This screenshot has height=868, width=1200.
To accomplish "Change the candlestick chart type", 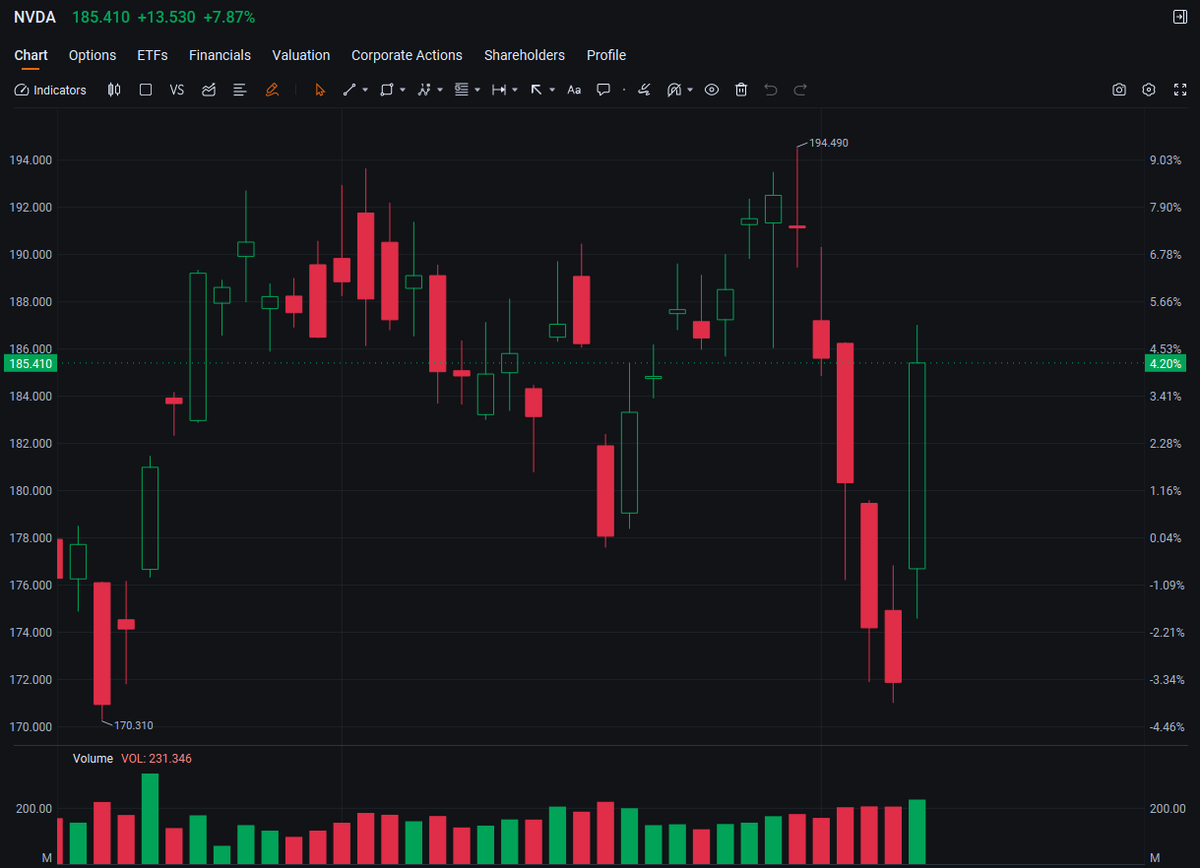I will pyautogui.click(x=114, y=90).
